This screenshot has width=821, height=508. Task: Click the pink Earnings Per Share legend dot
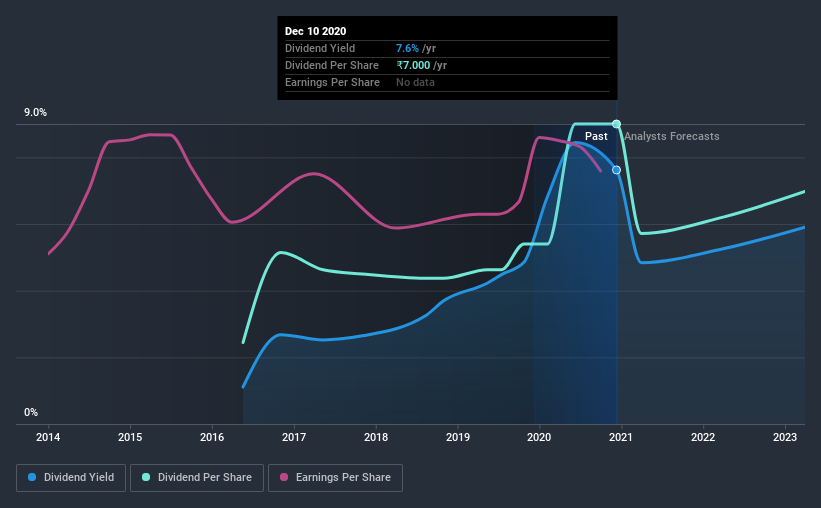pos(284,477)
